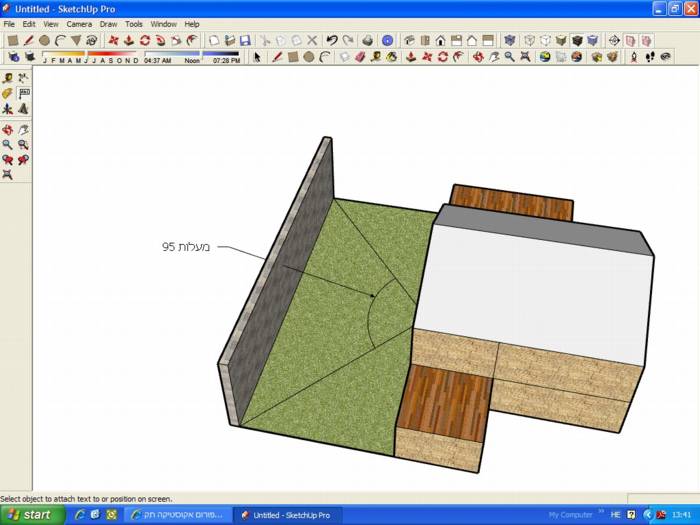Open the Draw menu
The width and height of the screenshot is (700, 525).
[108, 24]
